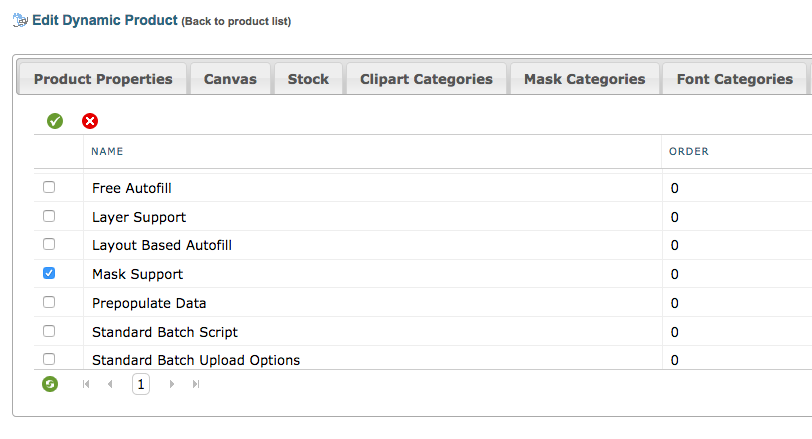This screenshot has height=439, width=812.
Task: Click the green checkmark save icon
Action: pos(55,121)
